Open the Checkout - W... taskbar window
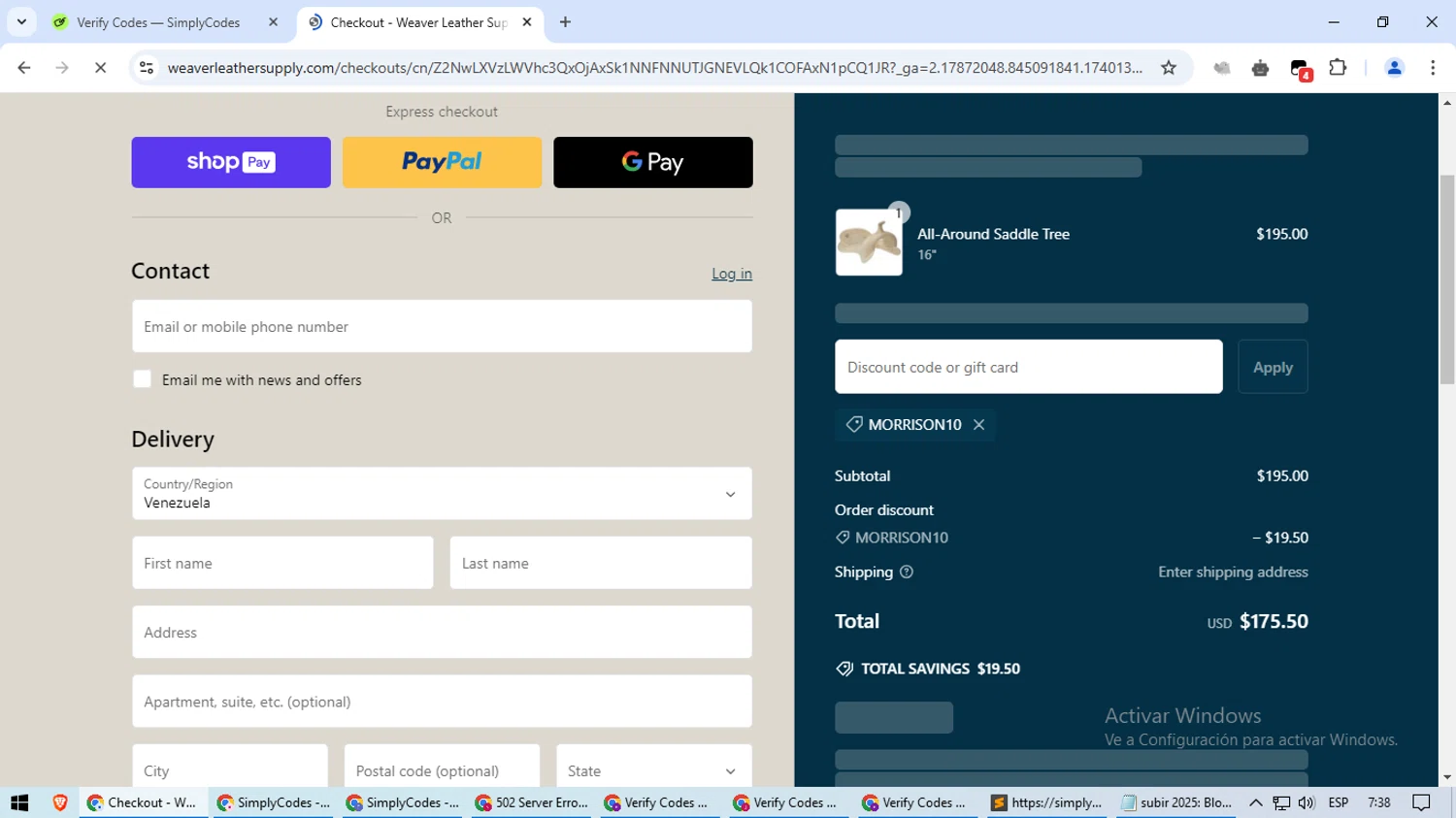The width and height of the screenshot is (1456, 818). (143, 802)
